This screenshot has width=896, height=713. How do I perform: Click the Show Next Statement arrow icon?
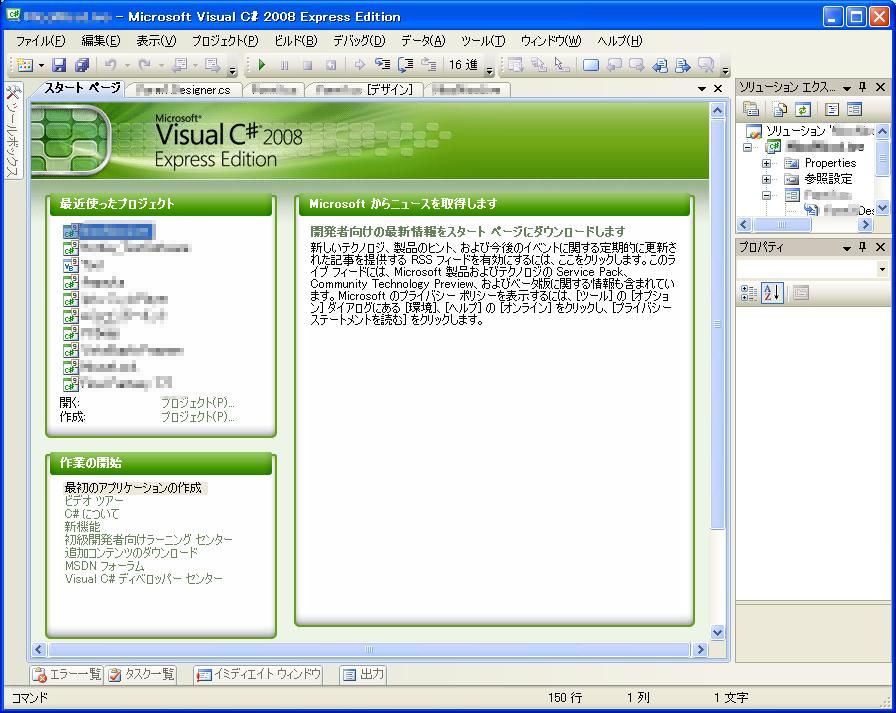pyautogui.click(x=359, y=65)
